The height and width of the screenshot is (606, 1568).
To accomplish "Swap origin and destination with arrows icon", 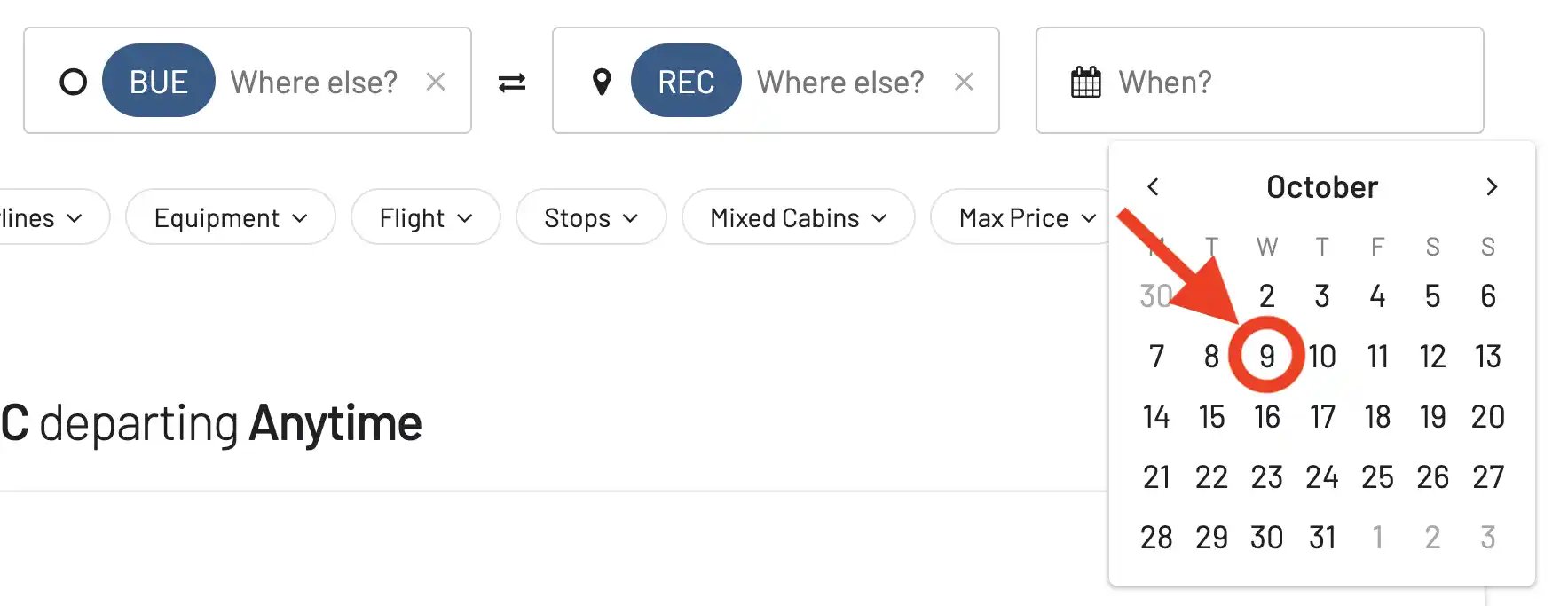I will [x=512, y=83].
